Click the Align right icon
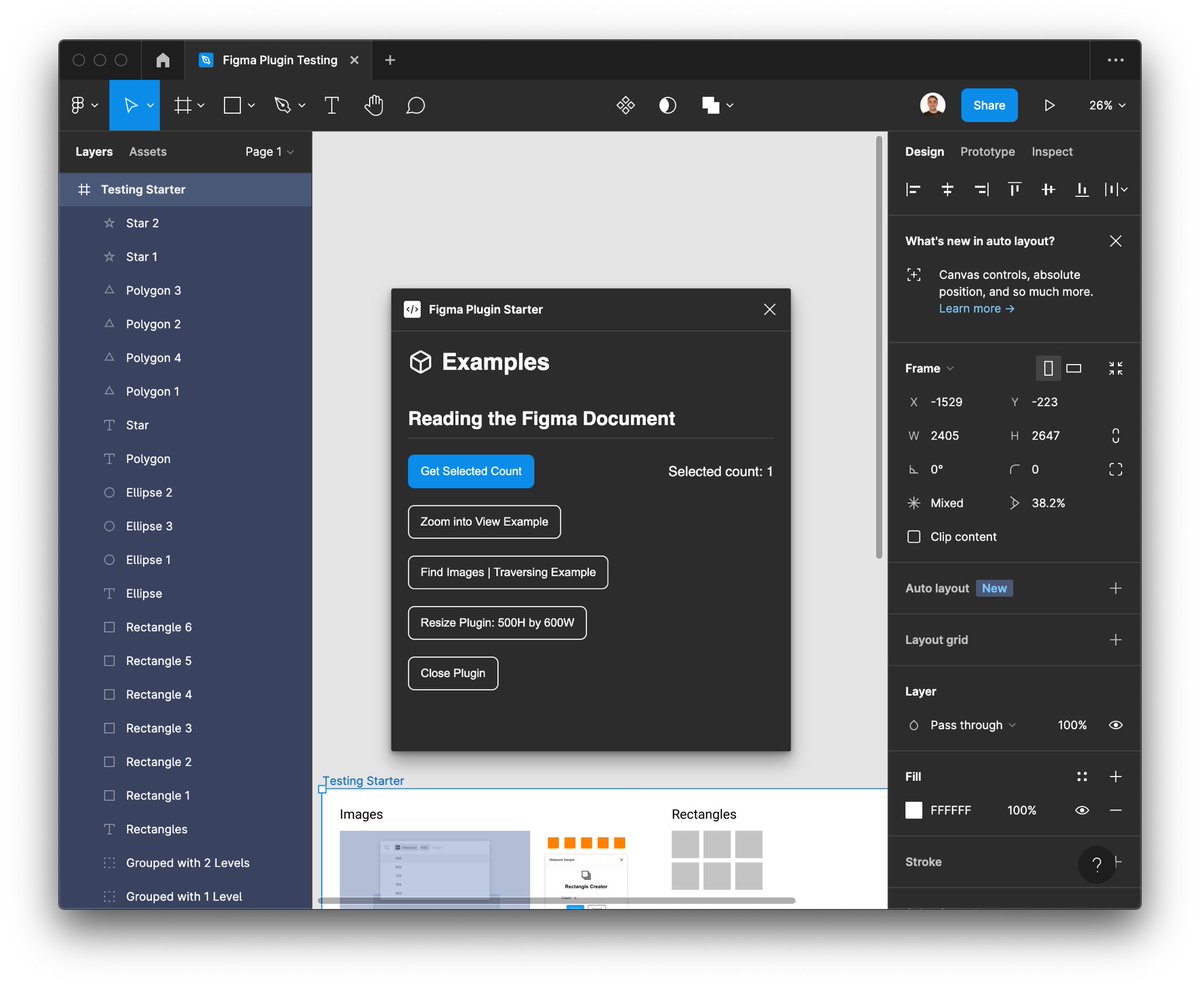The image size is (1200, 987). click(x=981, y=189)
